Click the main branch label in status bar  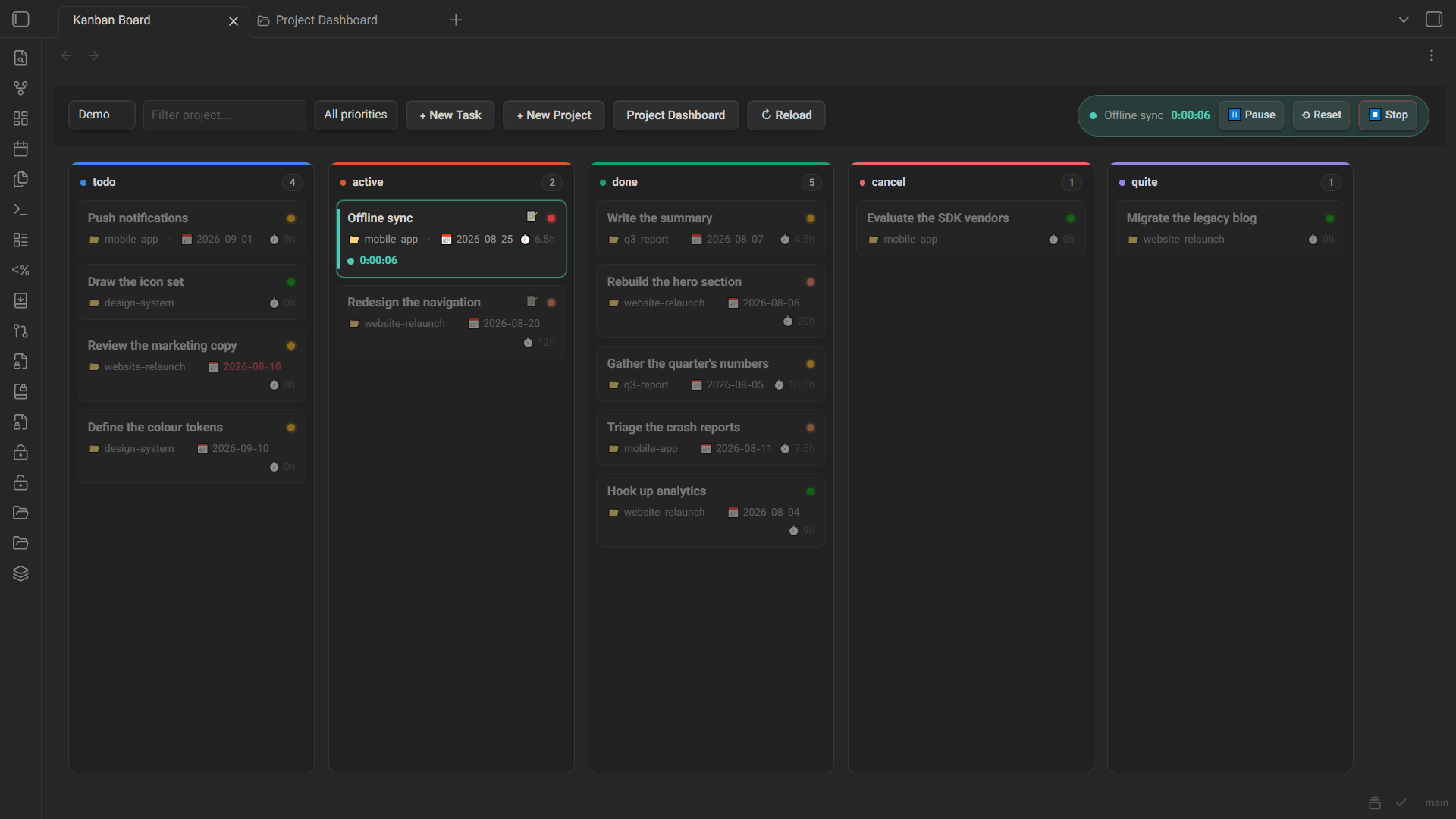[1436, 802]
